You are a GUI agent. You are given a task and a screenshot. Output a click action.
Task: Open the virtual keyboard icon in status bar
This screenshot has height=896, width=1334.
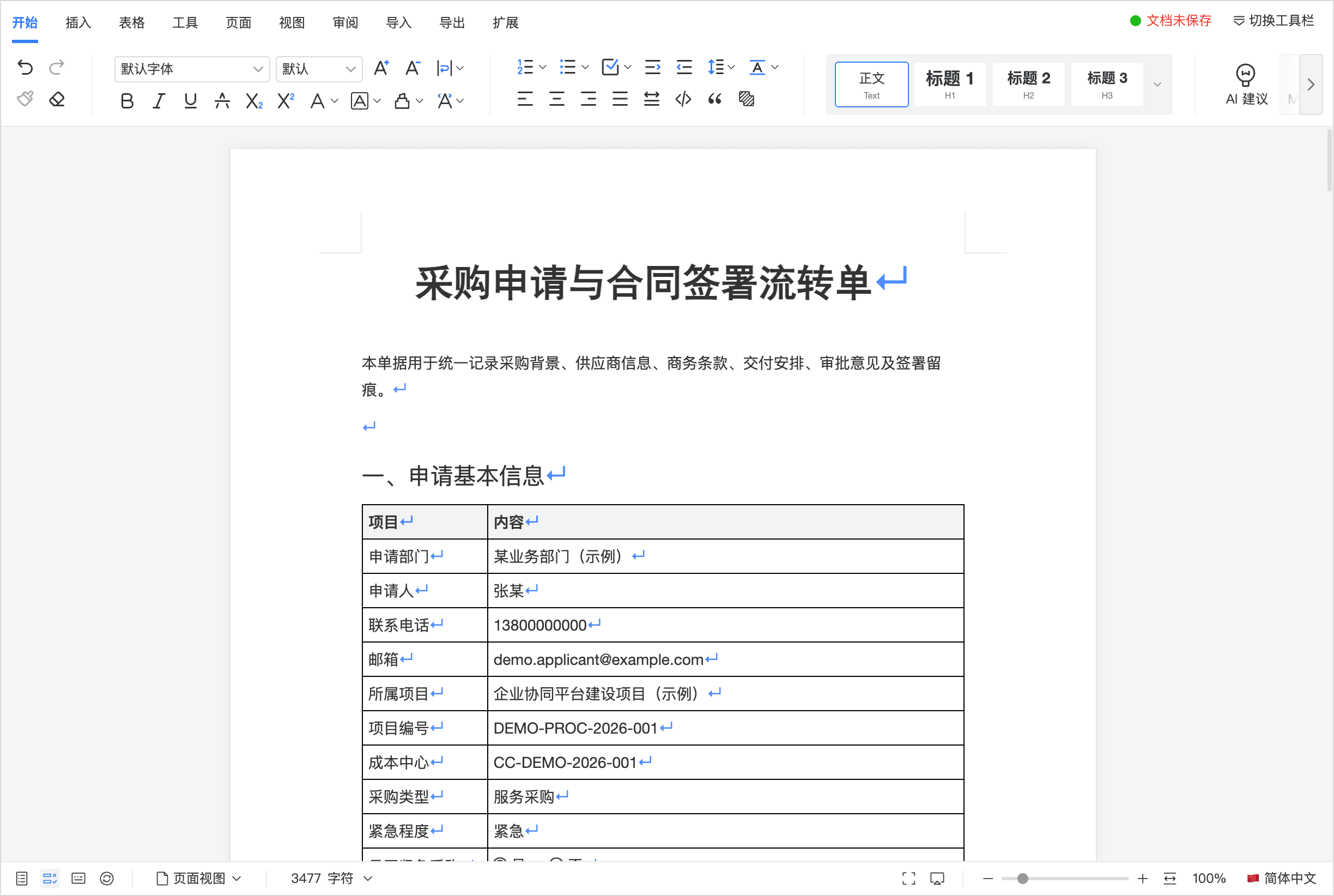[78, 878]
